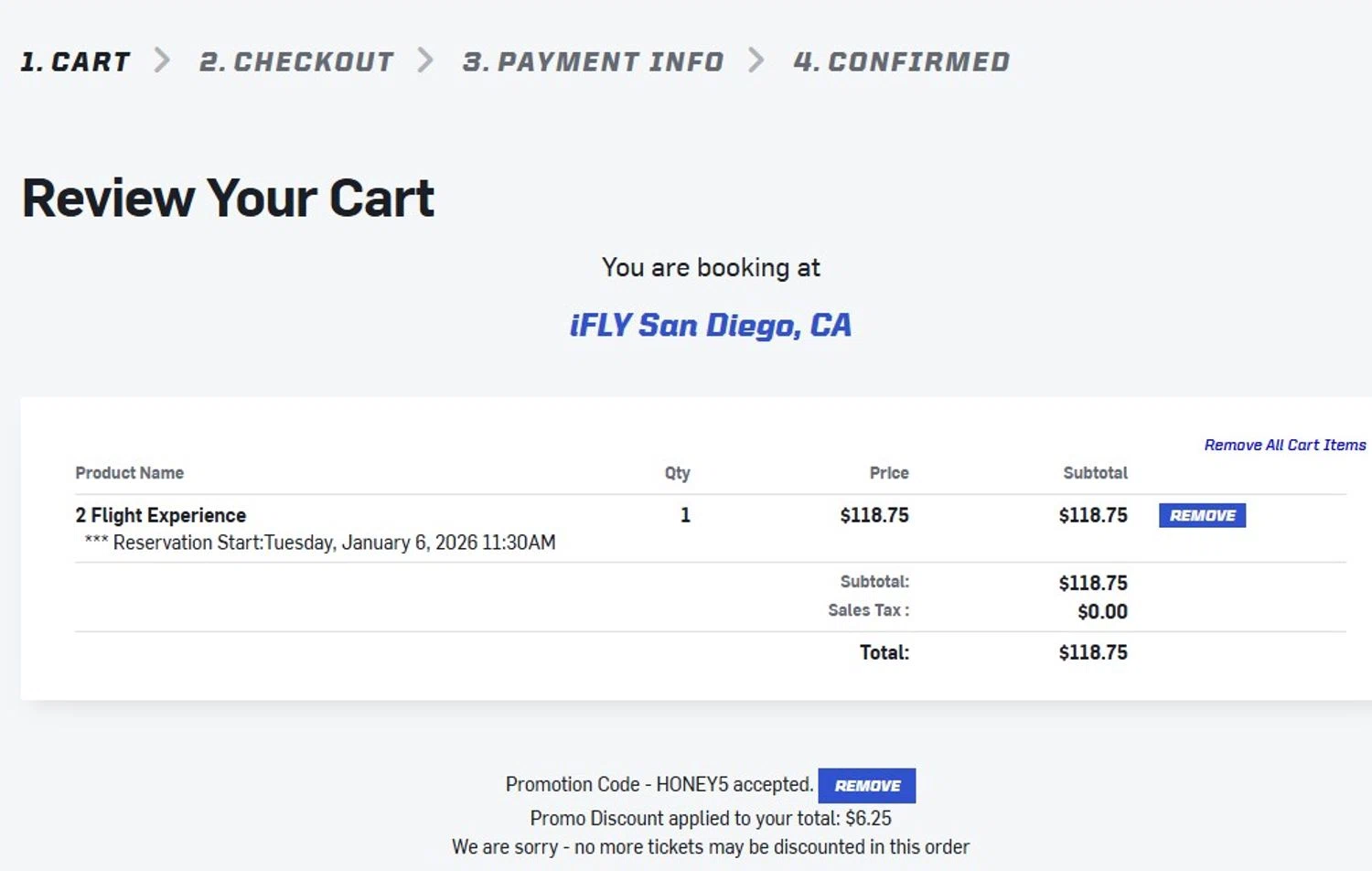This screenshot has width=1372, height=871.
Task: Go to the 2. CHECKOUT step
Action: (x=296, y=61)
